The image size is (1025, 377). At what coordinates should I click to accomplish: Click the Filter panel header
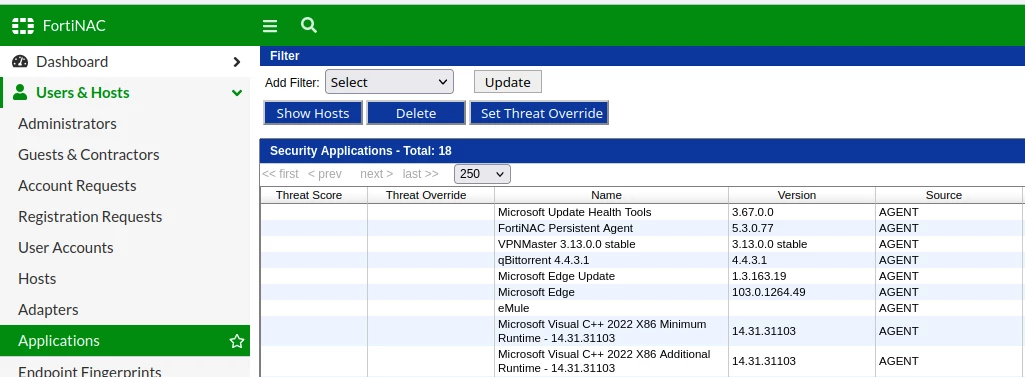(x=643, y=56)
